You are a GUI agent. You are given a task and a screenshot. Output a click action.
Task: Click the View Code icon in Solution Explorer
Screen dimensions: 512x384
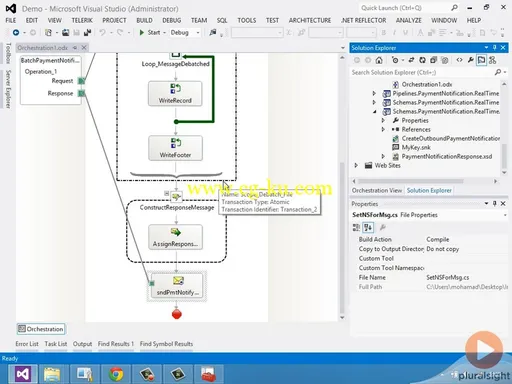click(459, 60)
